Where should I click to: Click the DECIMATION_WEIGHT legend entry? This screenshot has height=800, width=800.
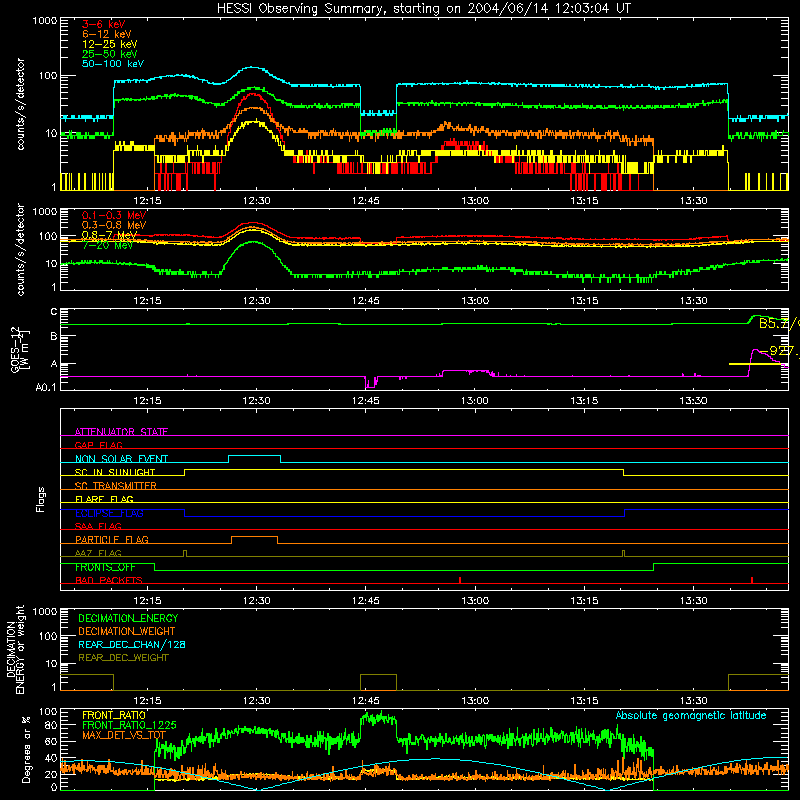pyautogui.click(x=127, y=631)
